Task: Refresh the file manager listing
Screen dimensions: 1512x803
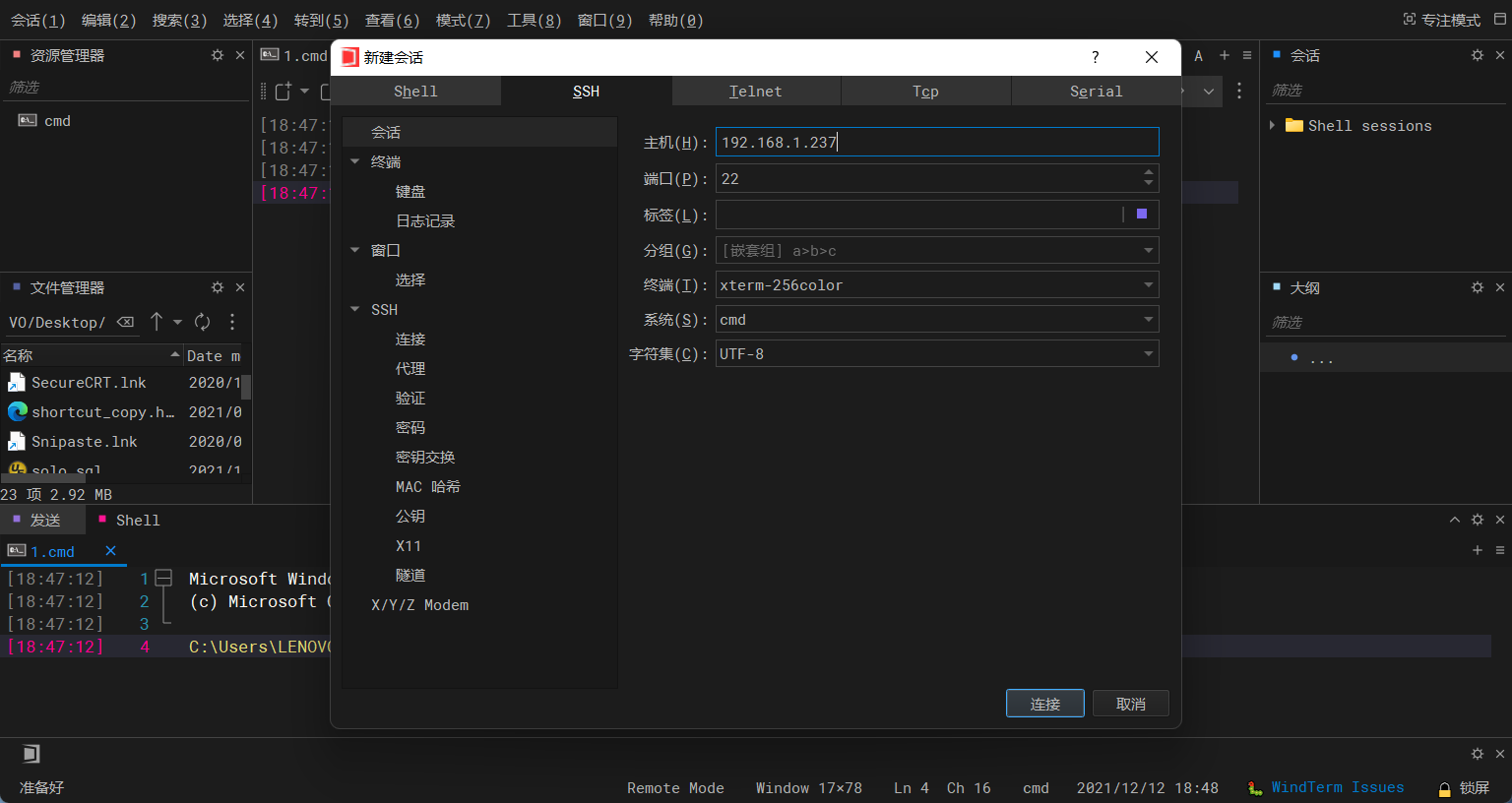Action: coord(203,322)
